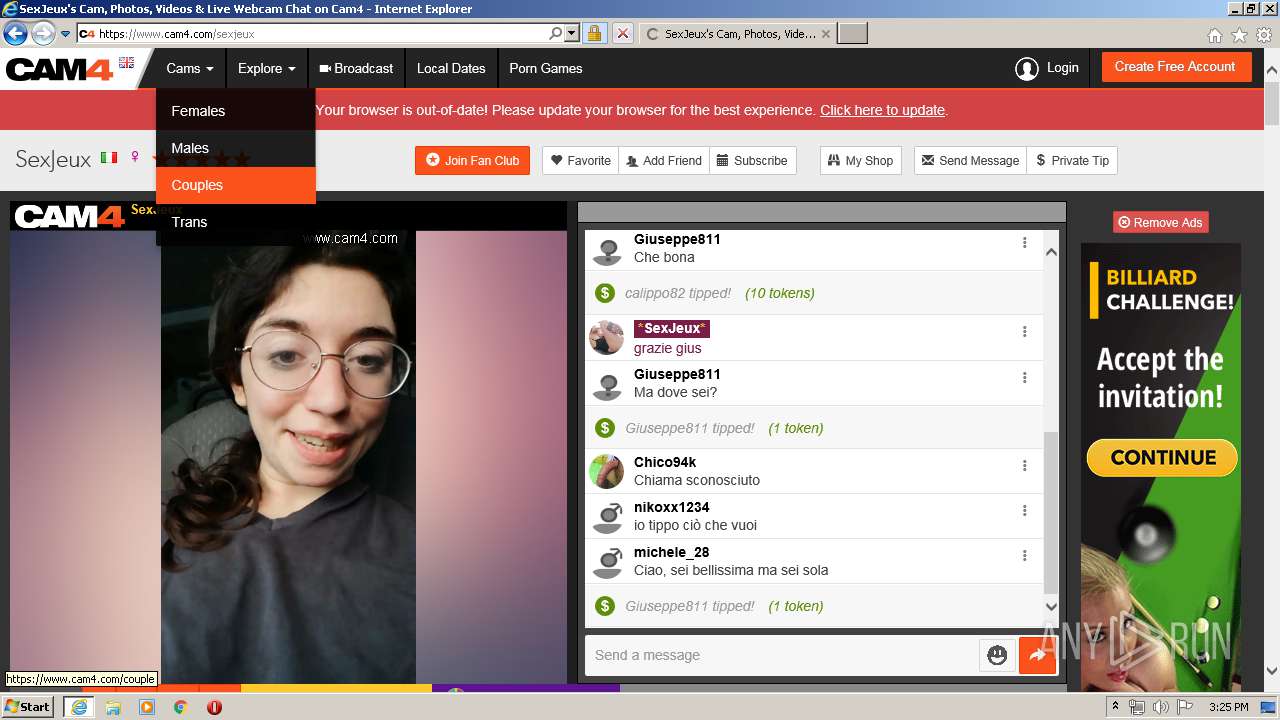Open options for michele_28 message
Screen dimensions: 1280x720
1024,556
